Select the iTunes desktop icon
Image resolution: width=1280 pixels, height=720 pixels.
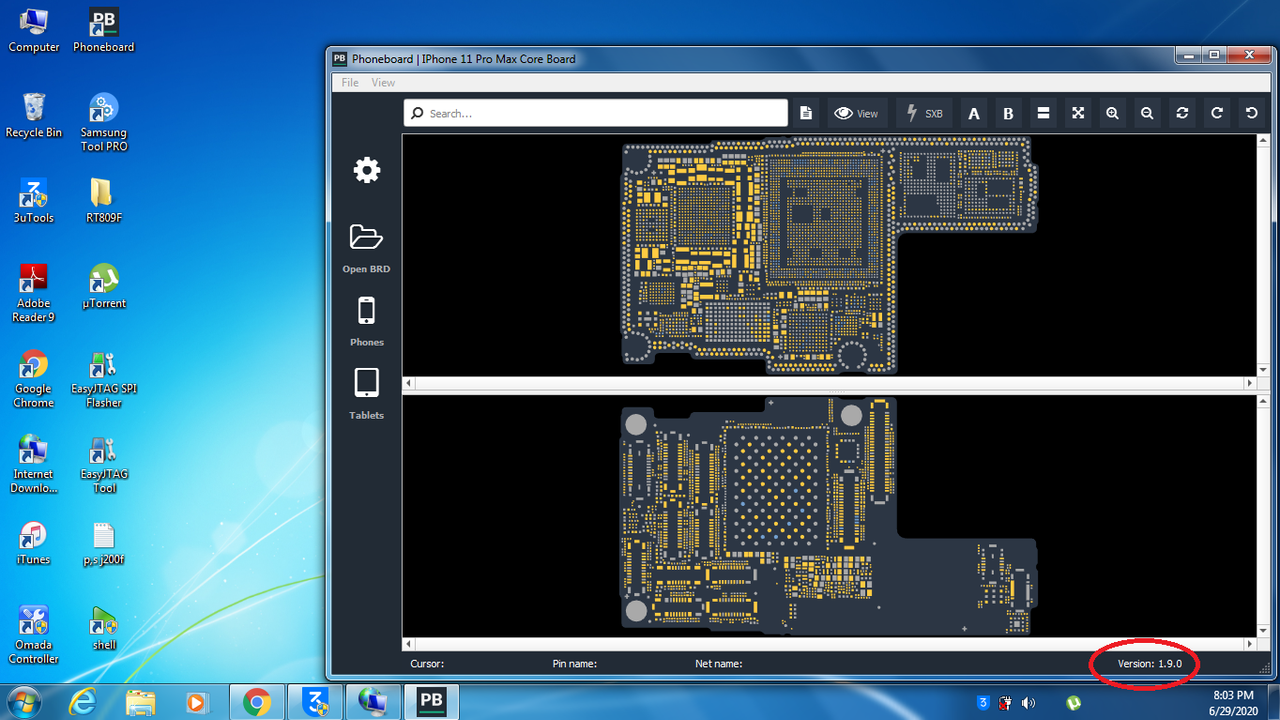[33, 543]
